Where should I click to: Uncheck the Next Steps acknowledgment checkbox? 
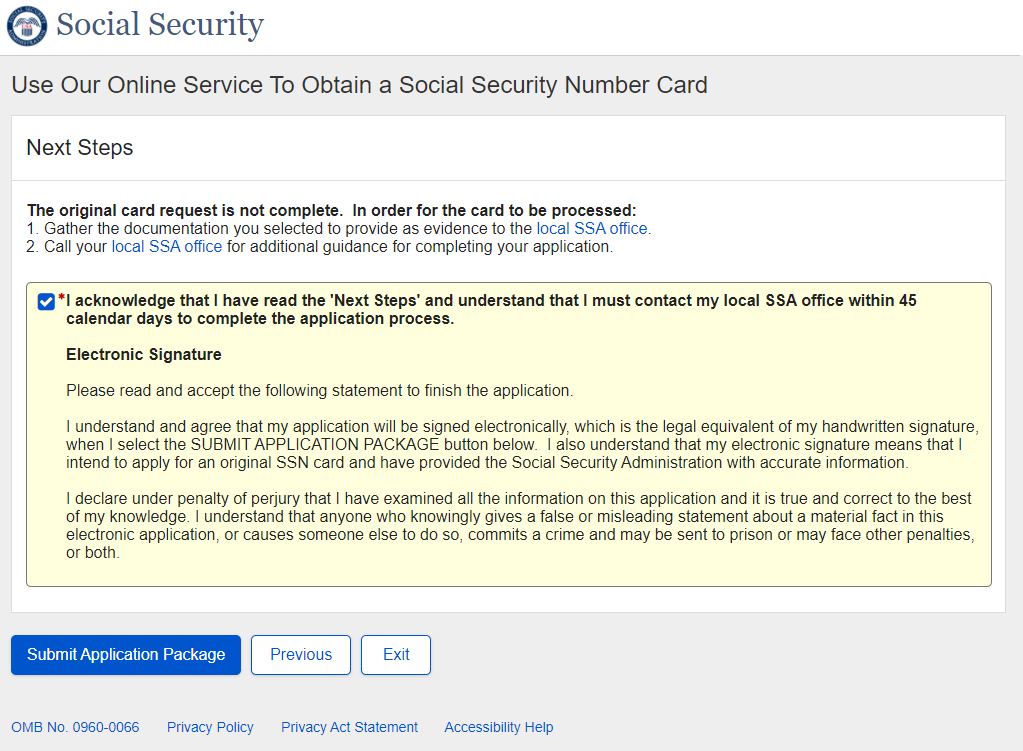pos(45,302)
